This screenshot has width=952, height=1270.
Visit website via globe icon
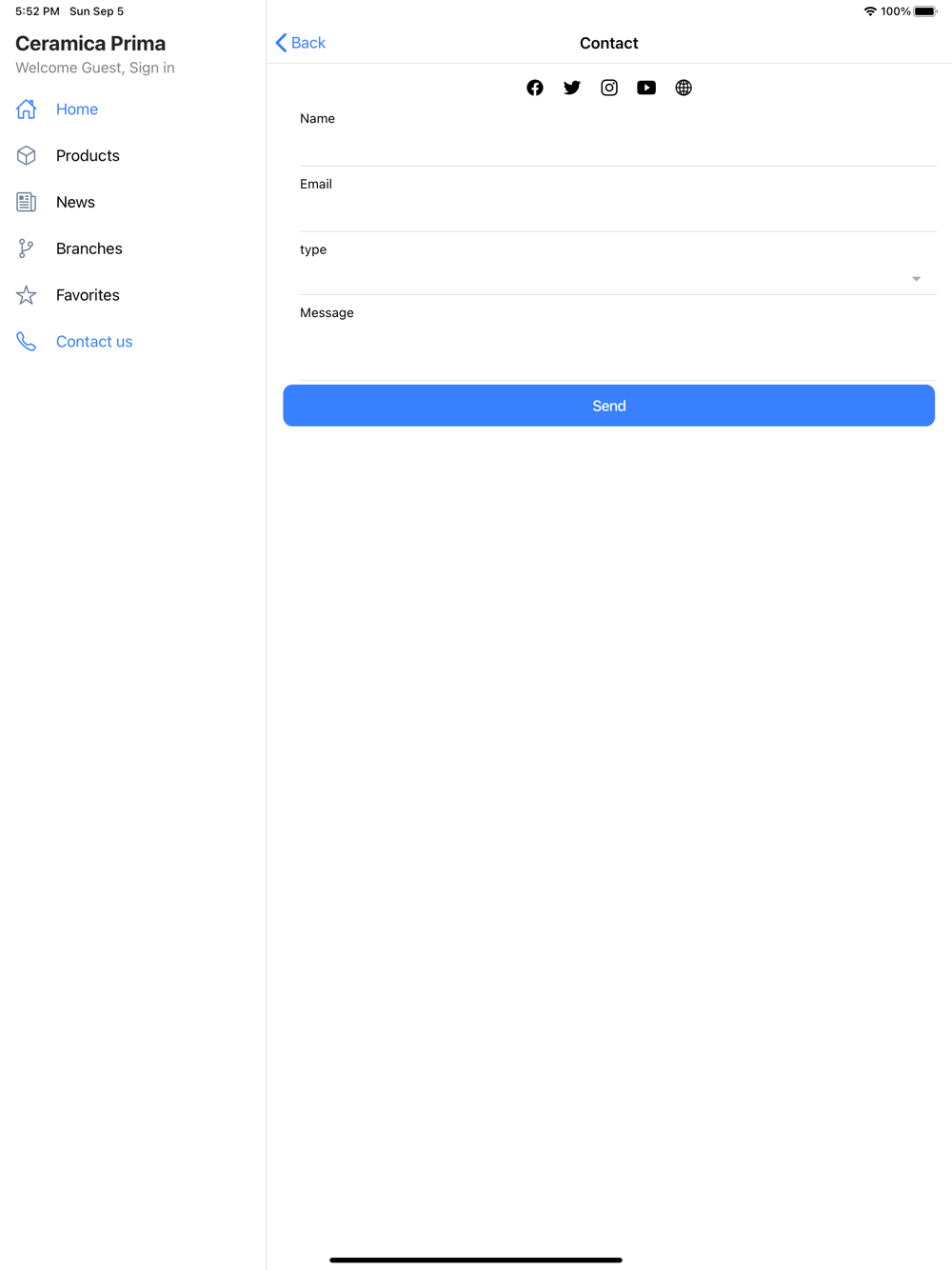point(684,88)
